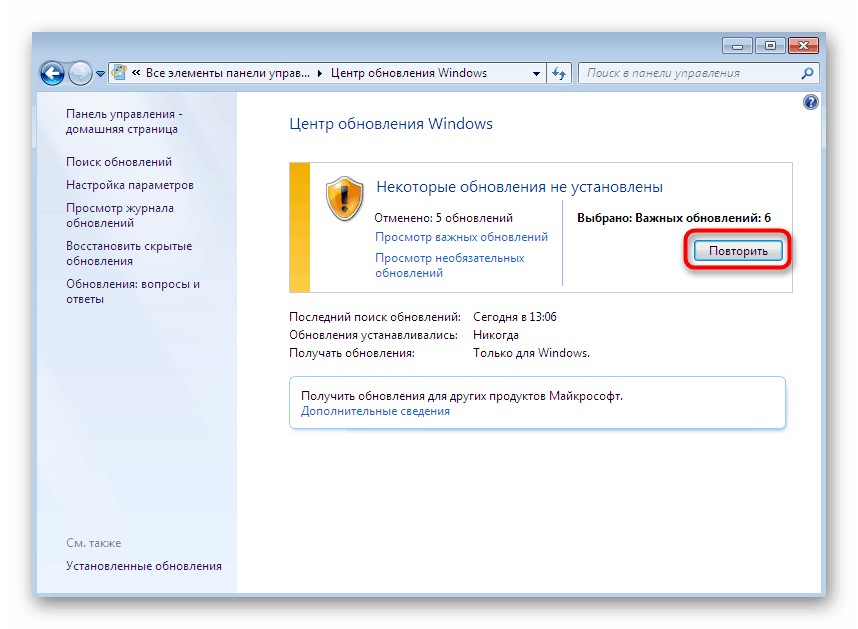858x629 pixels.
Task: Click the page title Центр обновления Windows
Action: [391, 124]
